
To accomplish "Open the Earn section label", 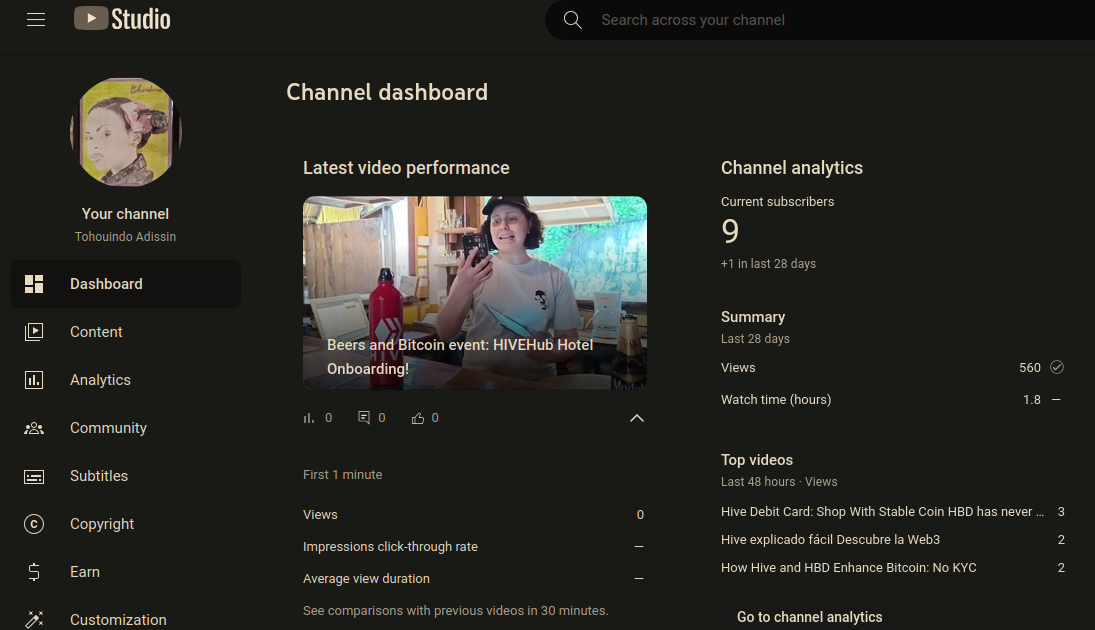I will point(85,571).
